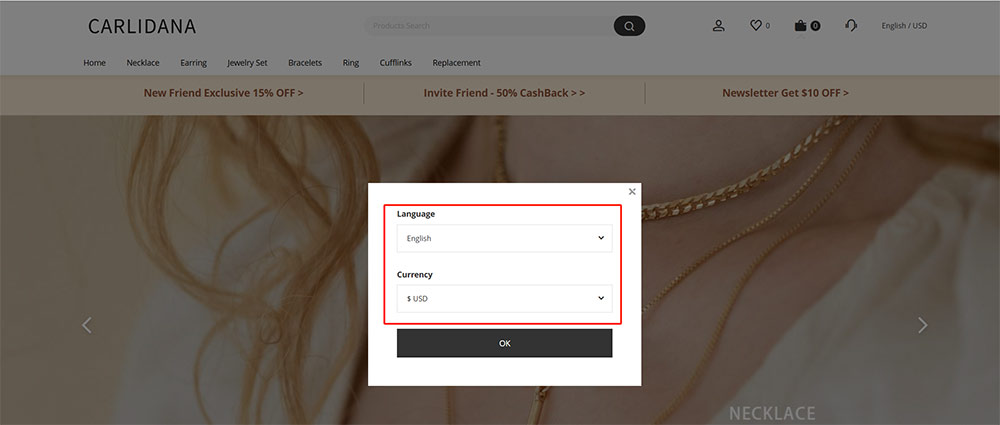Click the CARLIDANA logo
The width and height of the screenshot is (1000, 425).
[x=142, y=26]
